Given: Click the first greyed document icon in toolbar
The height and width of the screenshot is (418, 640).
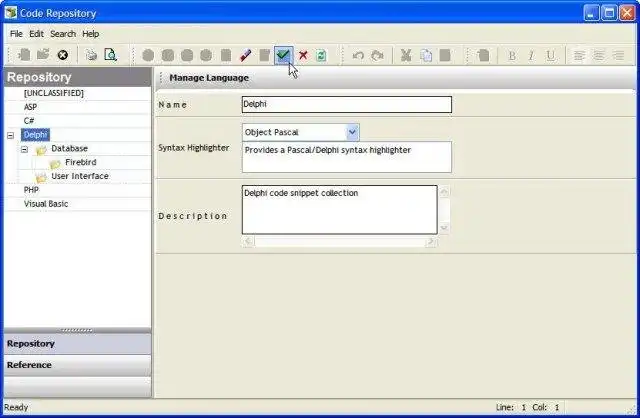Looking at the screenshot, I should tap(24, 55).
